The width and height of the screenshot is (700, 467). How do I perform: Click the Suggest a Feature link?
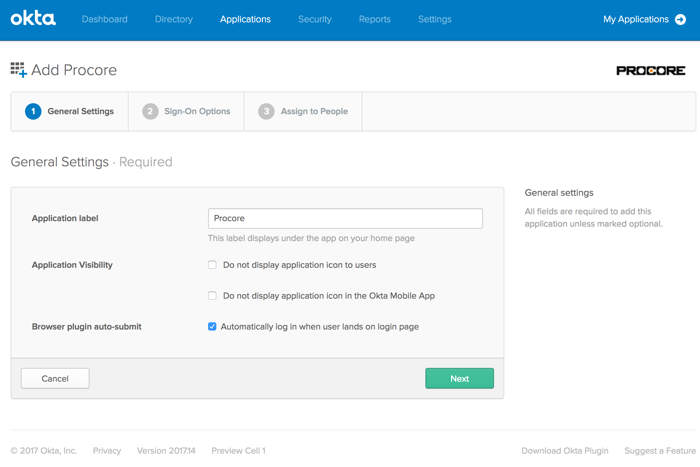660,451
